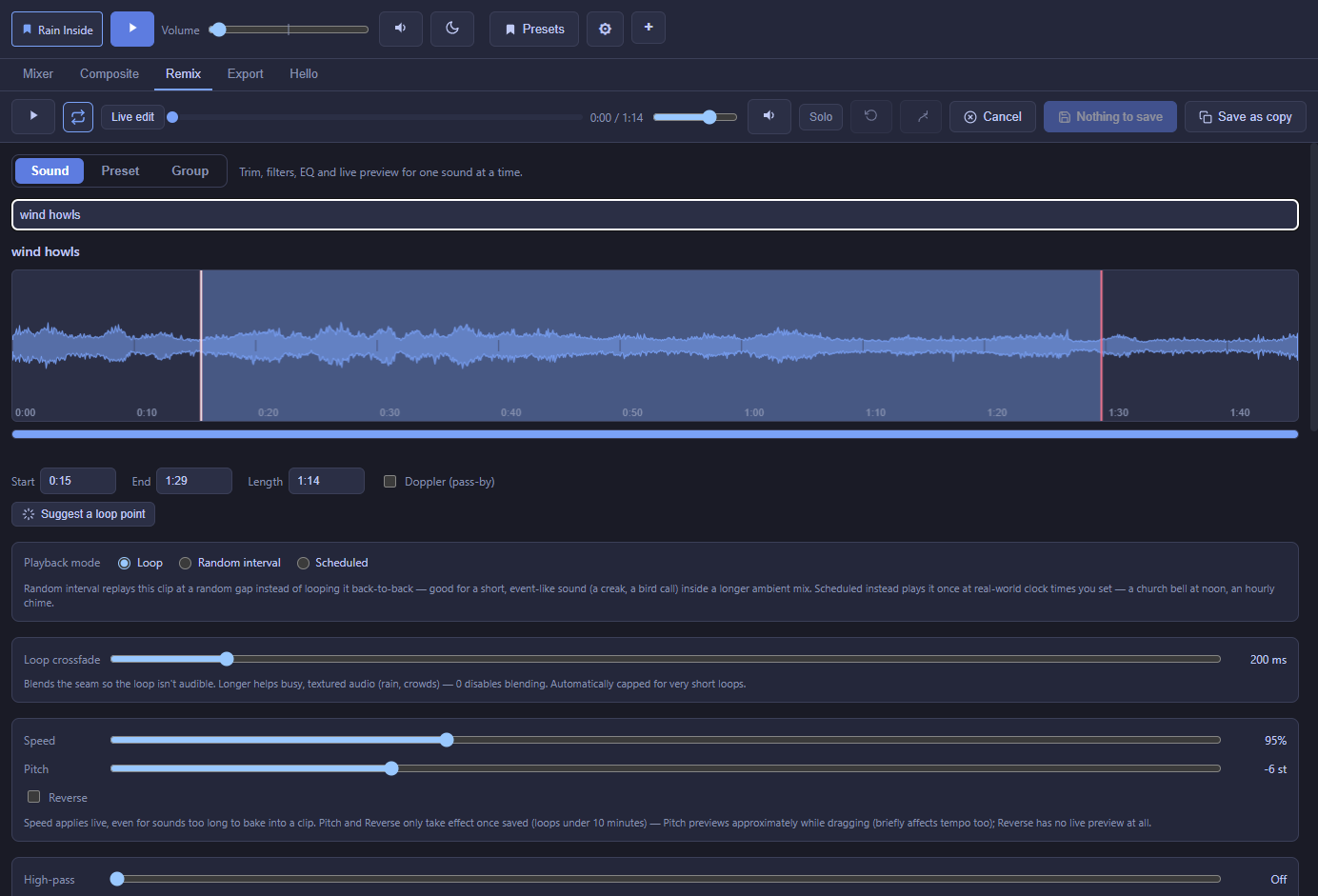This screenshot has width=1318, height=896.
Task: Click the blue bar below the waveform
Action: tap(655, 434)
